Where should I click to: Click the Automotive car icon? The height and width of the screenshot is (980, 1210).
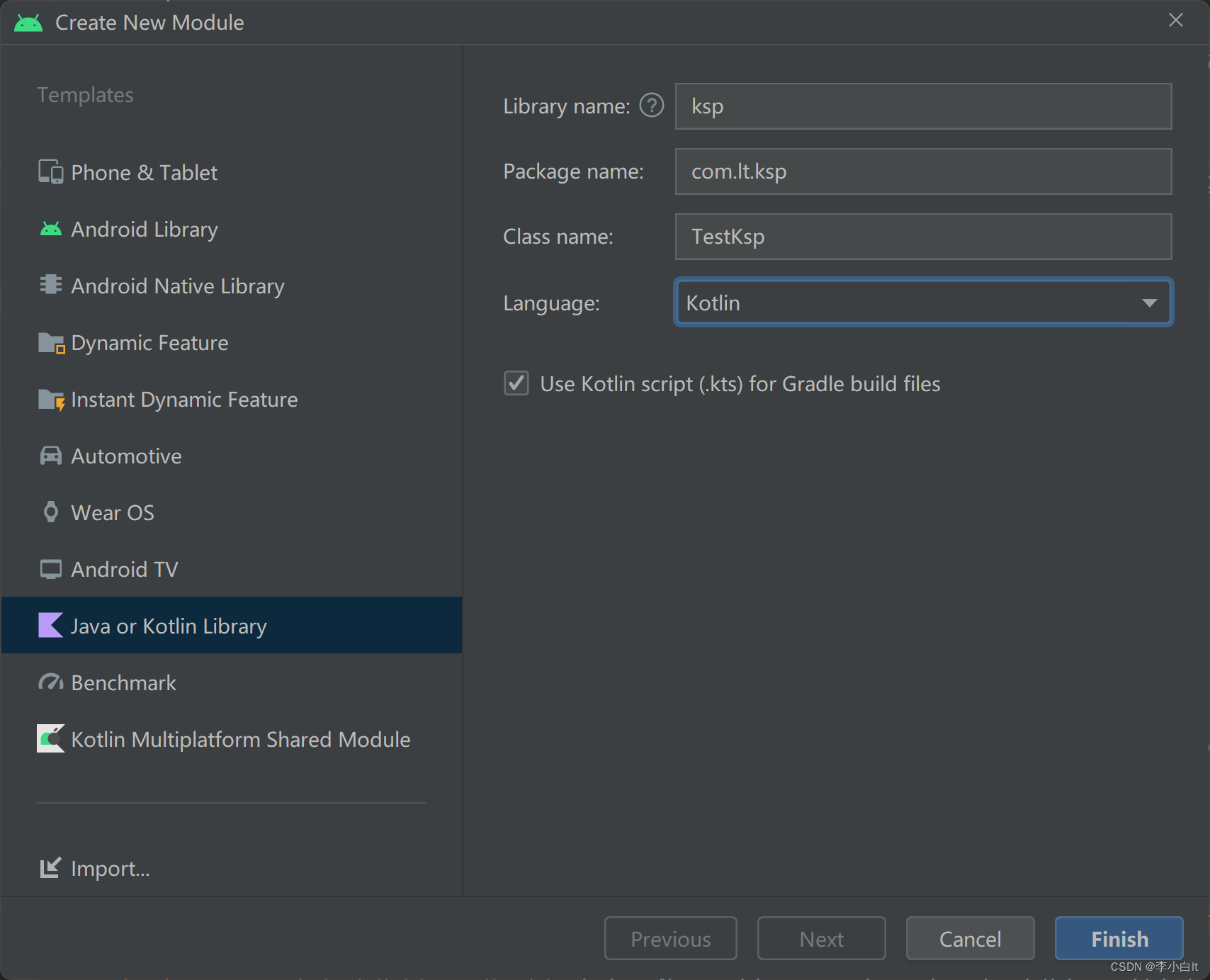[50, 456]
